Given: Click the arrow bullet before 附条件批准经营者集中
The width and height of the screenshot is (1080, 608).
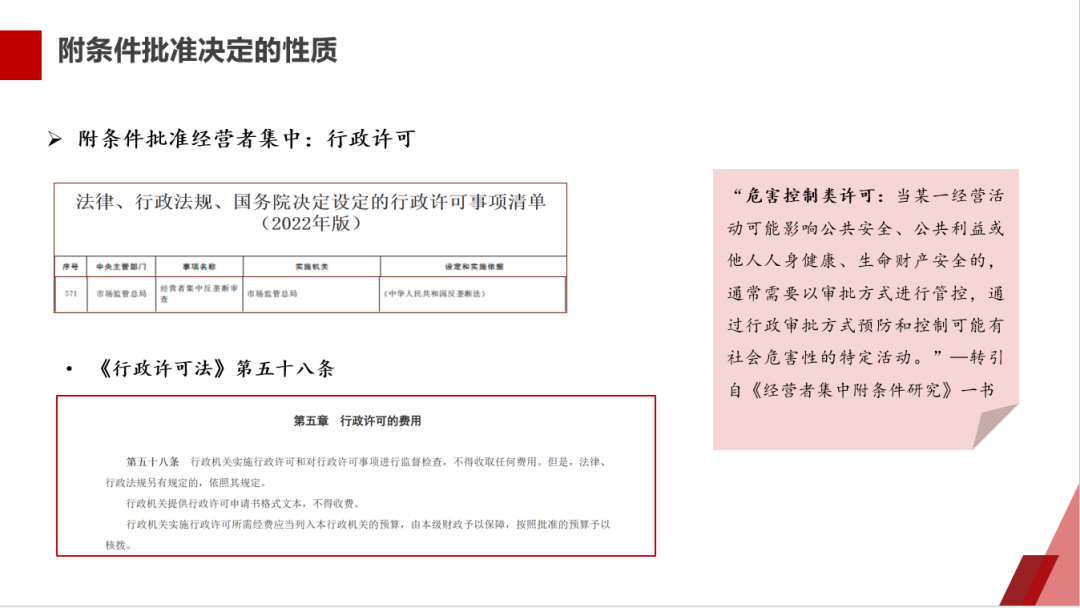Looking at the screenshot, I should (x=55, y=140).
